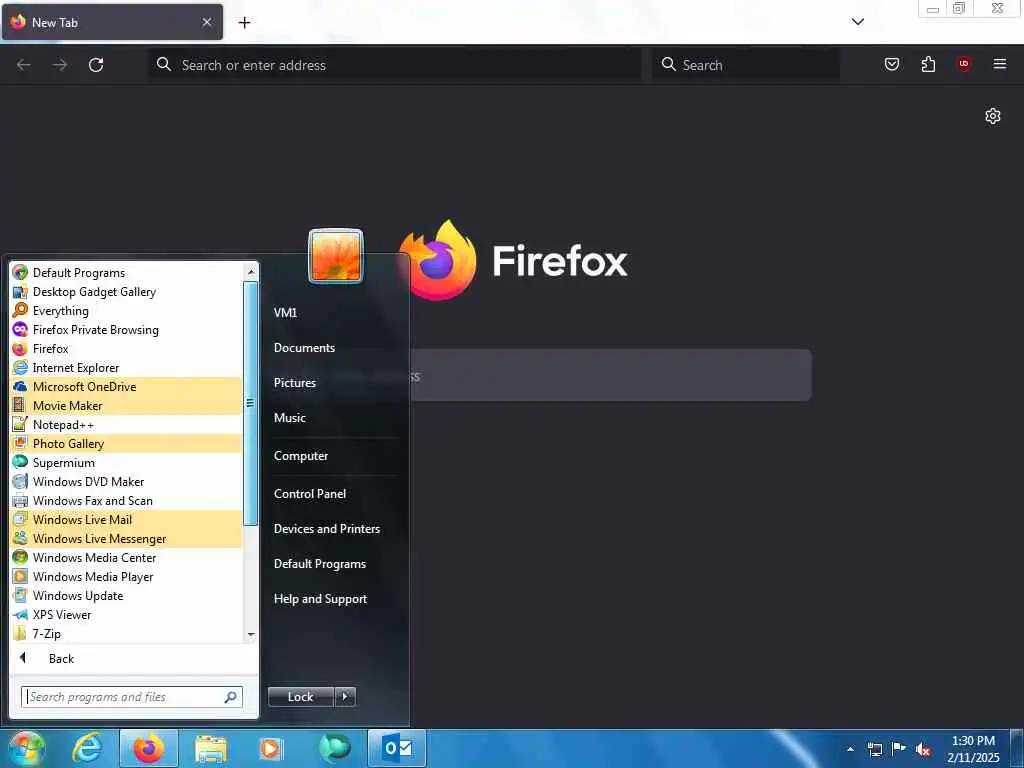Open Control Panel from the Start menu
This screenshot has height=768, width=1024.
tap(310, 493)
